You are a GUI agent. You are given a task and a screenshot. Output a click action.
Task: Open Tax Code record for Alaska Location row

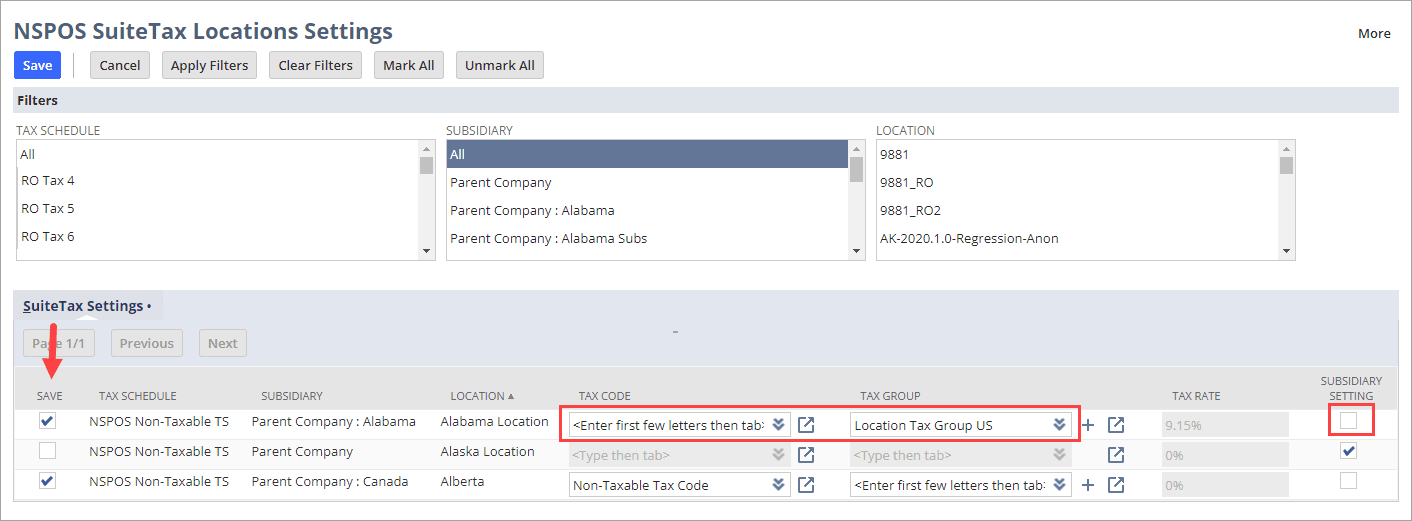click(x=806, y=455)
